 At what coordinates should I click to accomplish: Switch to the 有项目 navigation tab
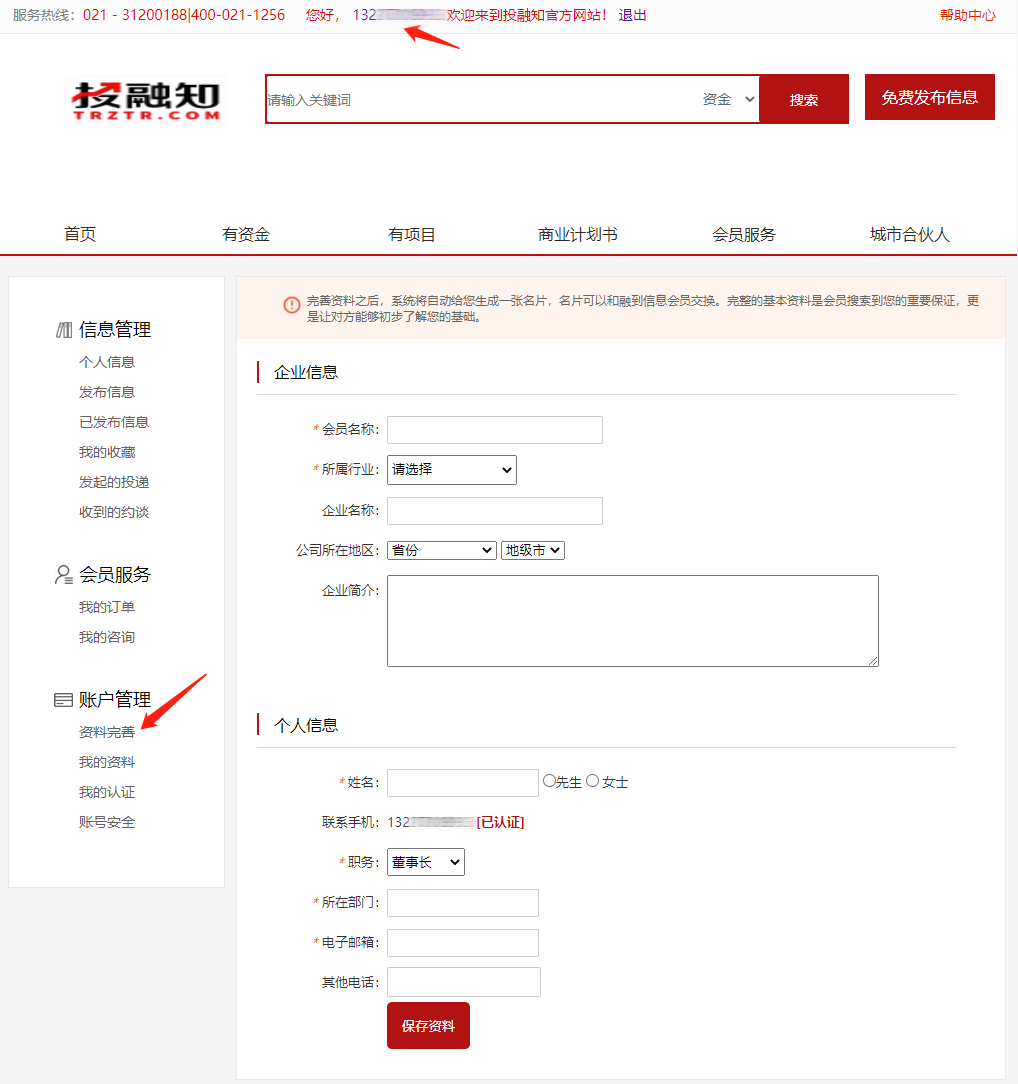[x=412, y=234]
